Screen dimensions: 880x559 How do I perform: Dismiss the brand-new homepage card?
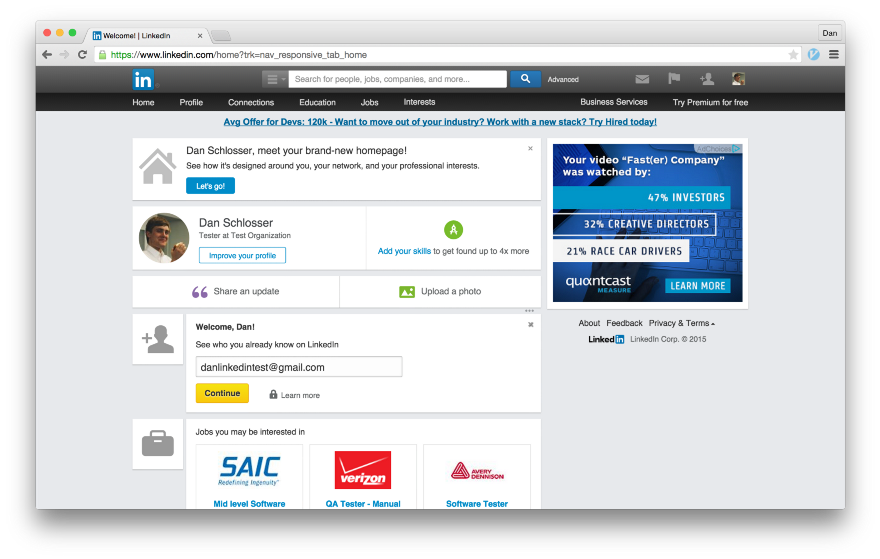pos(530,149)
